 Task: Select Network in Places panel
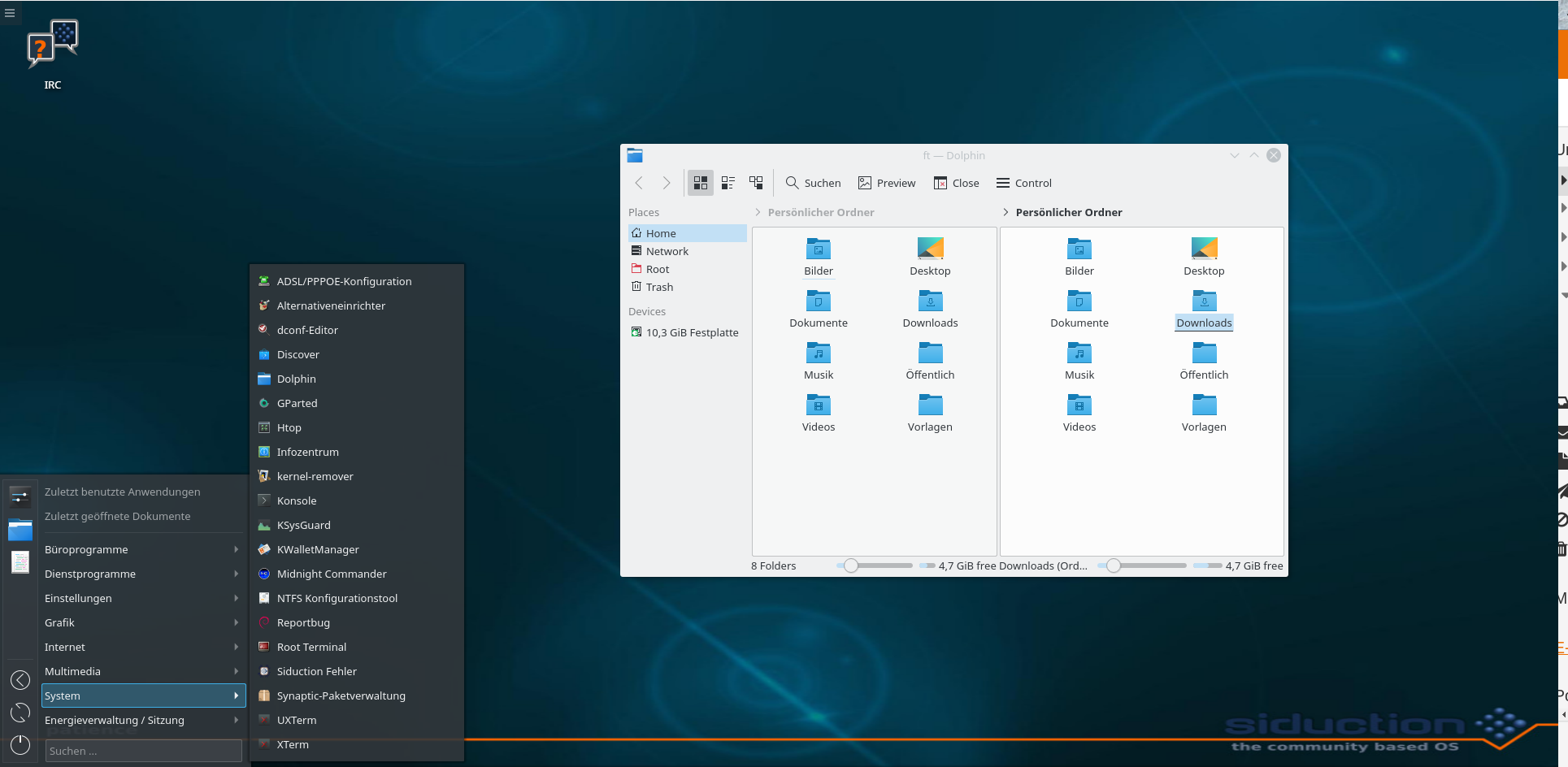(687, 251)
